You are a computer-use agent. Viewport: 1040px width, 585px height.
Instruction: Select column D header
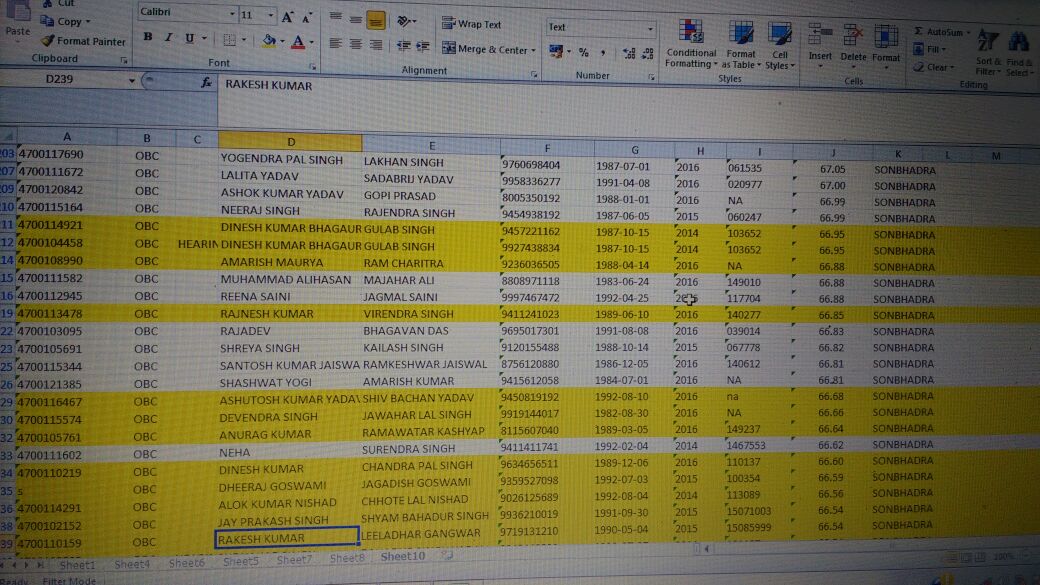click(291, 141)
